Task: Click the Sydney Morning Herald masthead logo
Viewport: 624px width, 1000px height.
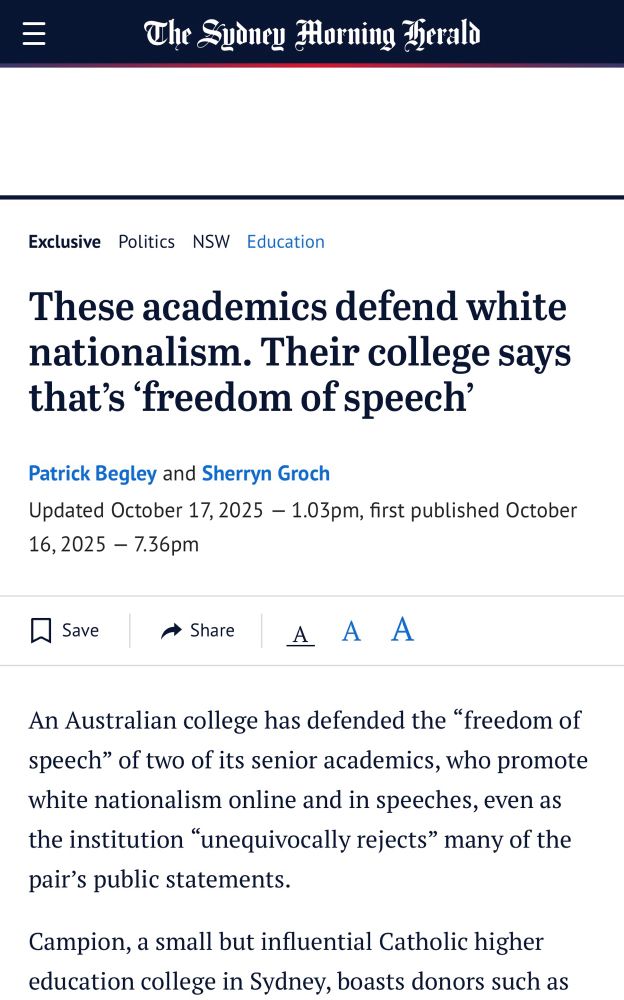Action: coord(312,33)
